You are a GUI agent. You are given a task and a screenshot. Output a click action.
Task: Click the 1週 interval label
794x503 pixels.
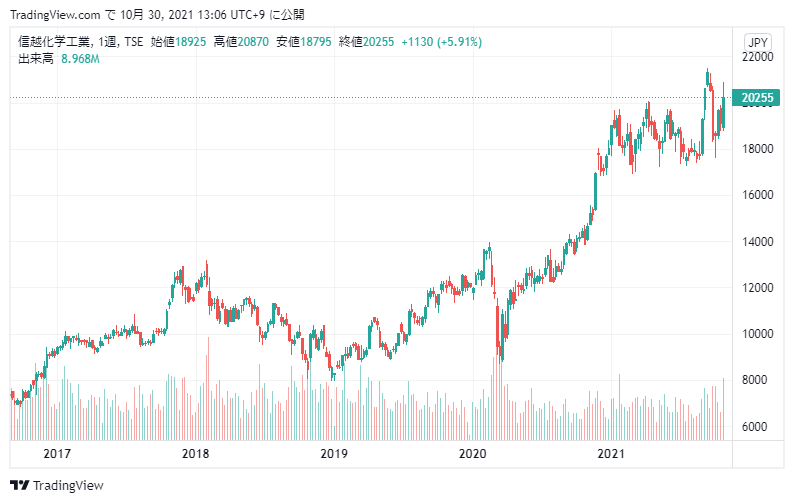106,42
